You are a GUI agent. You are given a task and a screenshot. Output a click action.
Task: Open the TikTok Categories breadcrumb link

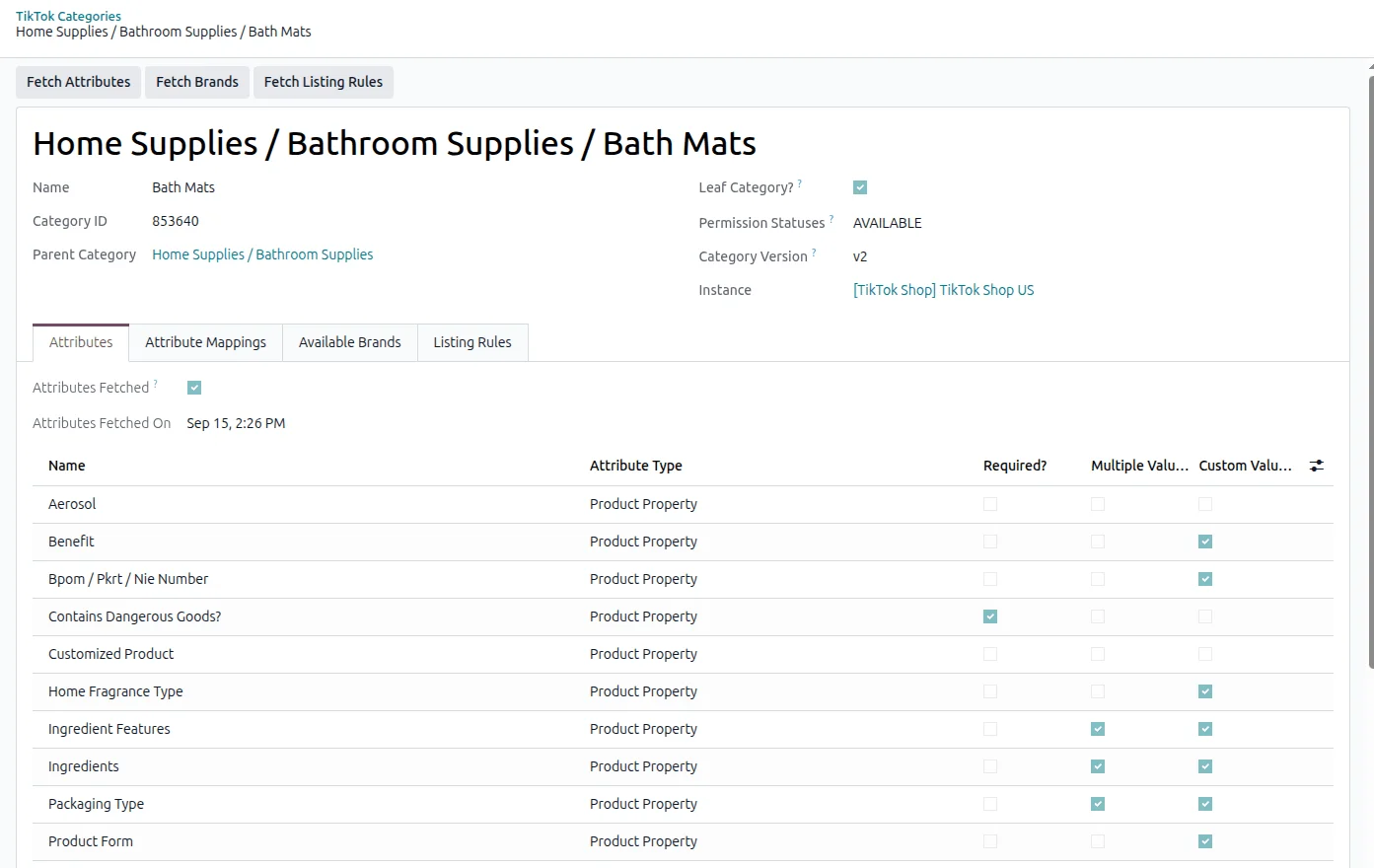click(x=68, y=16)
